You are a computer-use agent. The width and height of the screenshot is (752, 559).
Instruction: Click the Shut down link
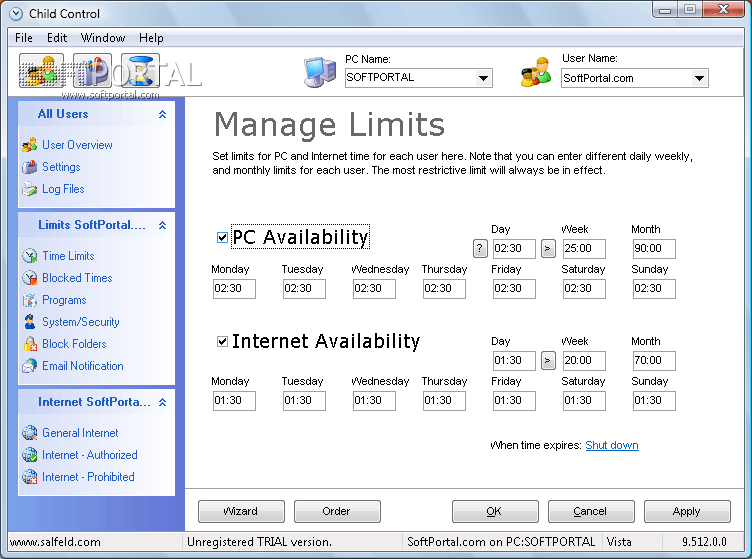click(612, 445)
